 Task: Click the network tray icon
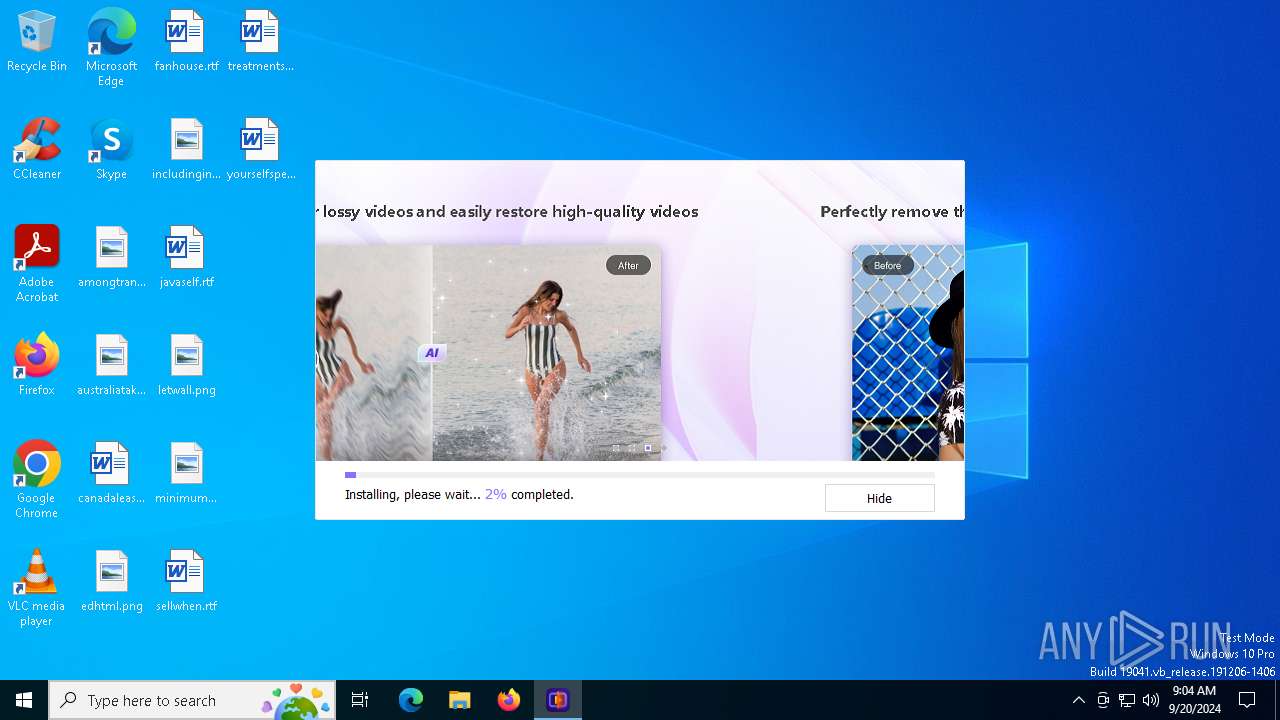click(1127, 700)
